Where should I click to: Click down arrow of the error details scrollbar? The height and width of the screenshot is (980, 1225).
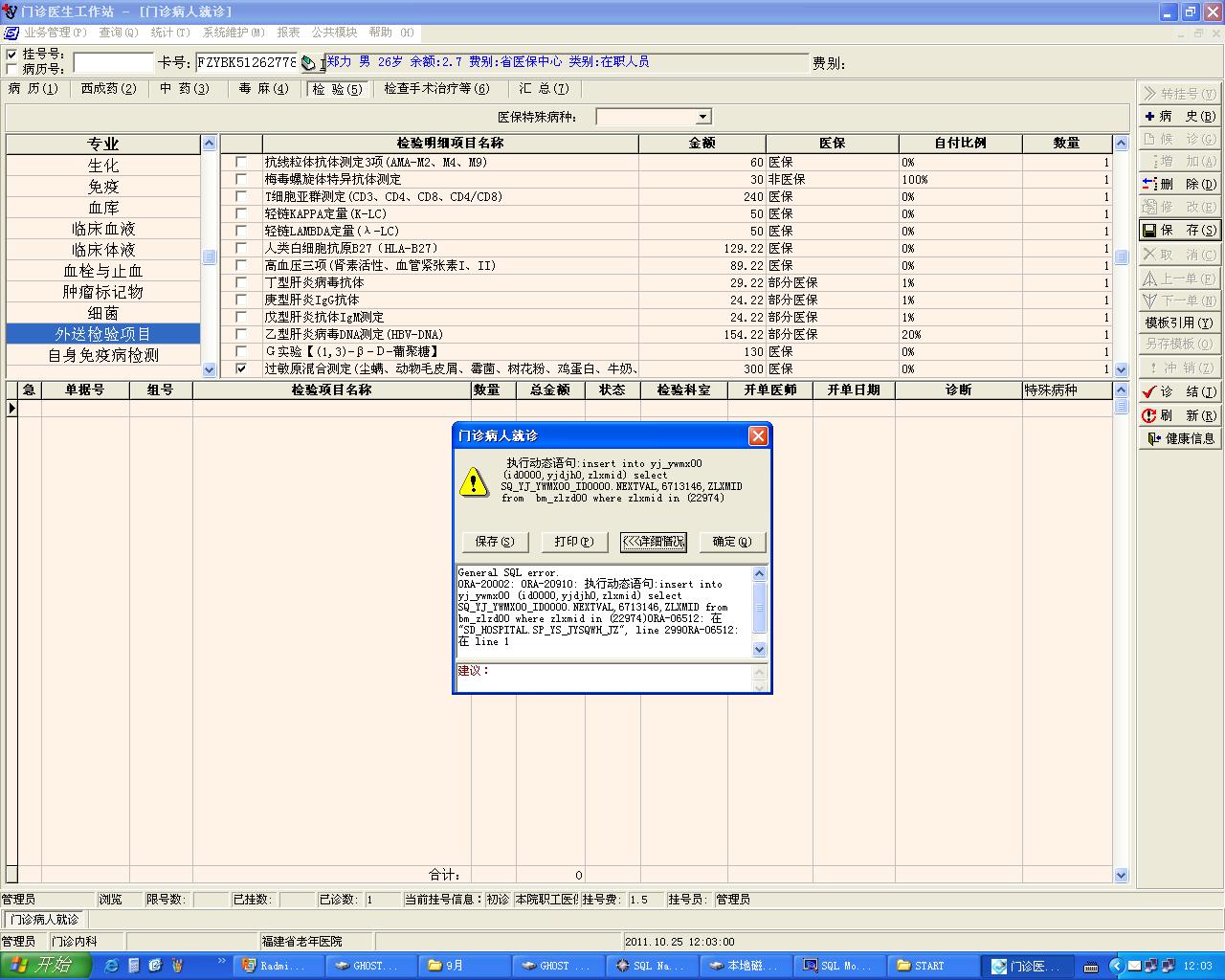(x=760, y=650)
